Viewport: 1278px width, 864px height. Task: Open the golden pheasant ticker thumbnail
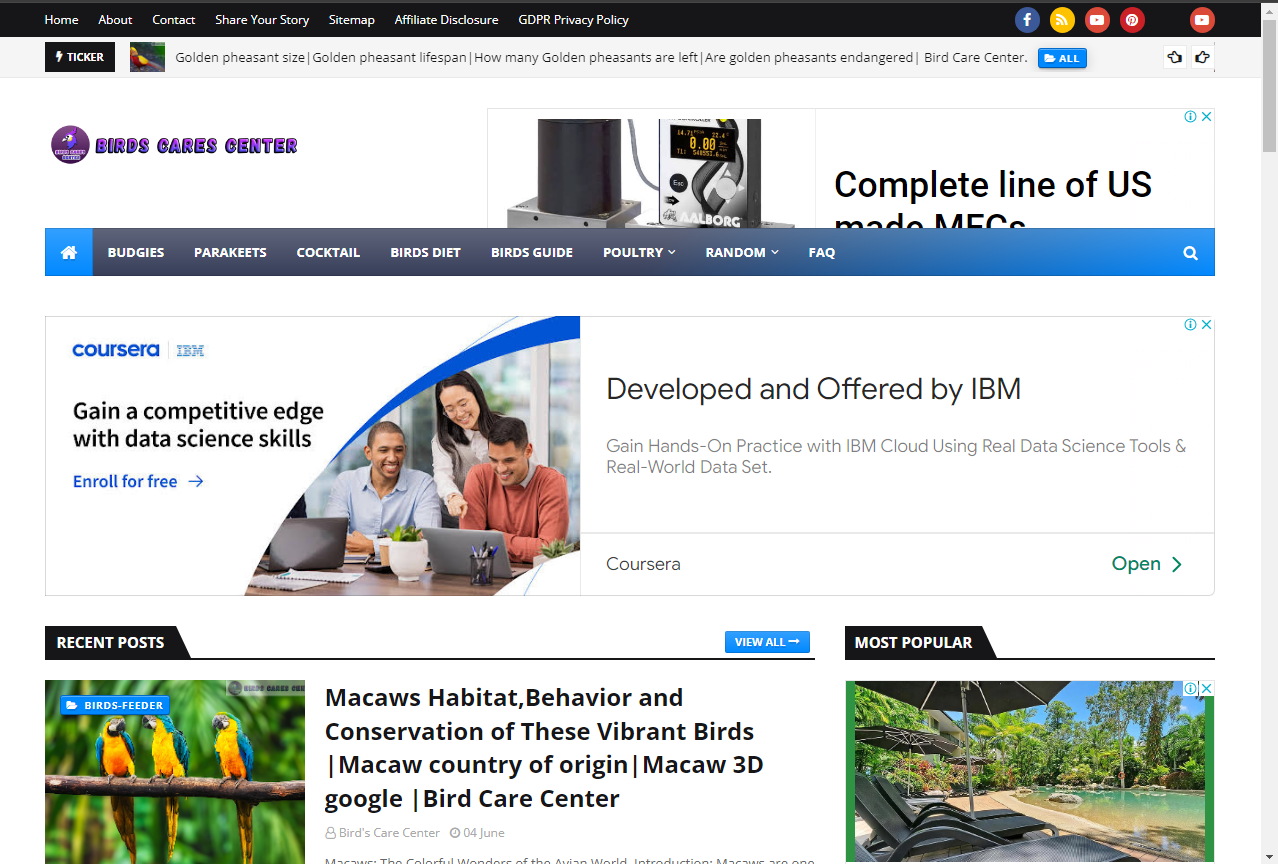pos(147,57)
